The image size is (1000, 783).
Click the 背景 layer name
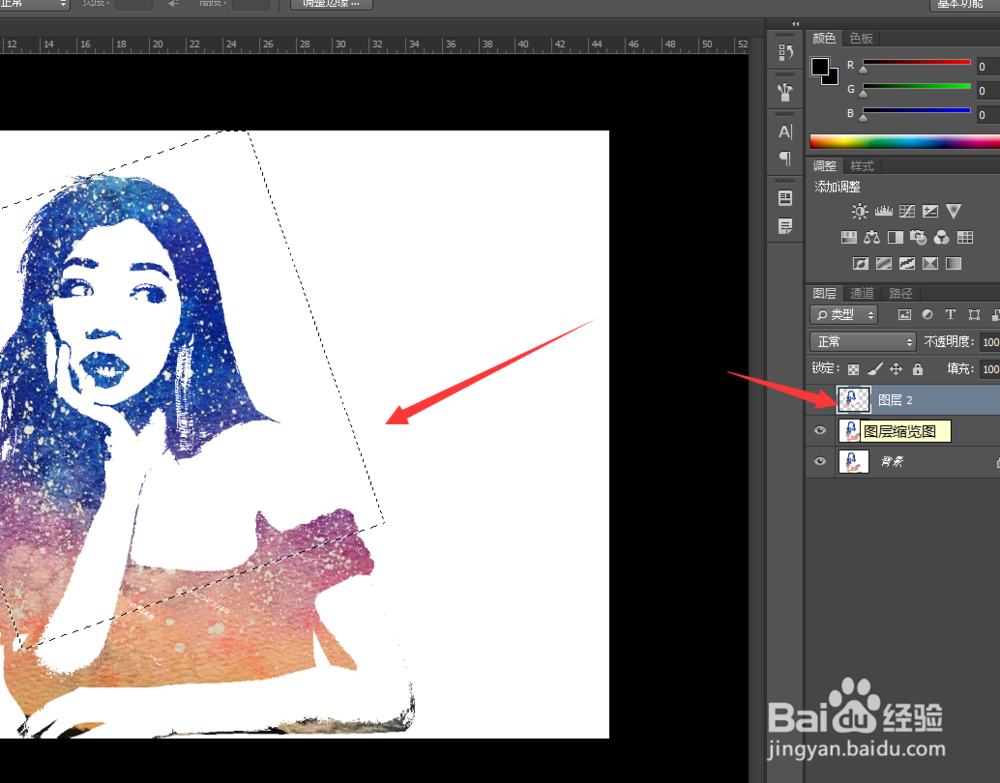pos(892,461)
